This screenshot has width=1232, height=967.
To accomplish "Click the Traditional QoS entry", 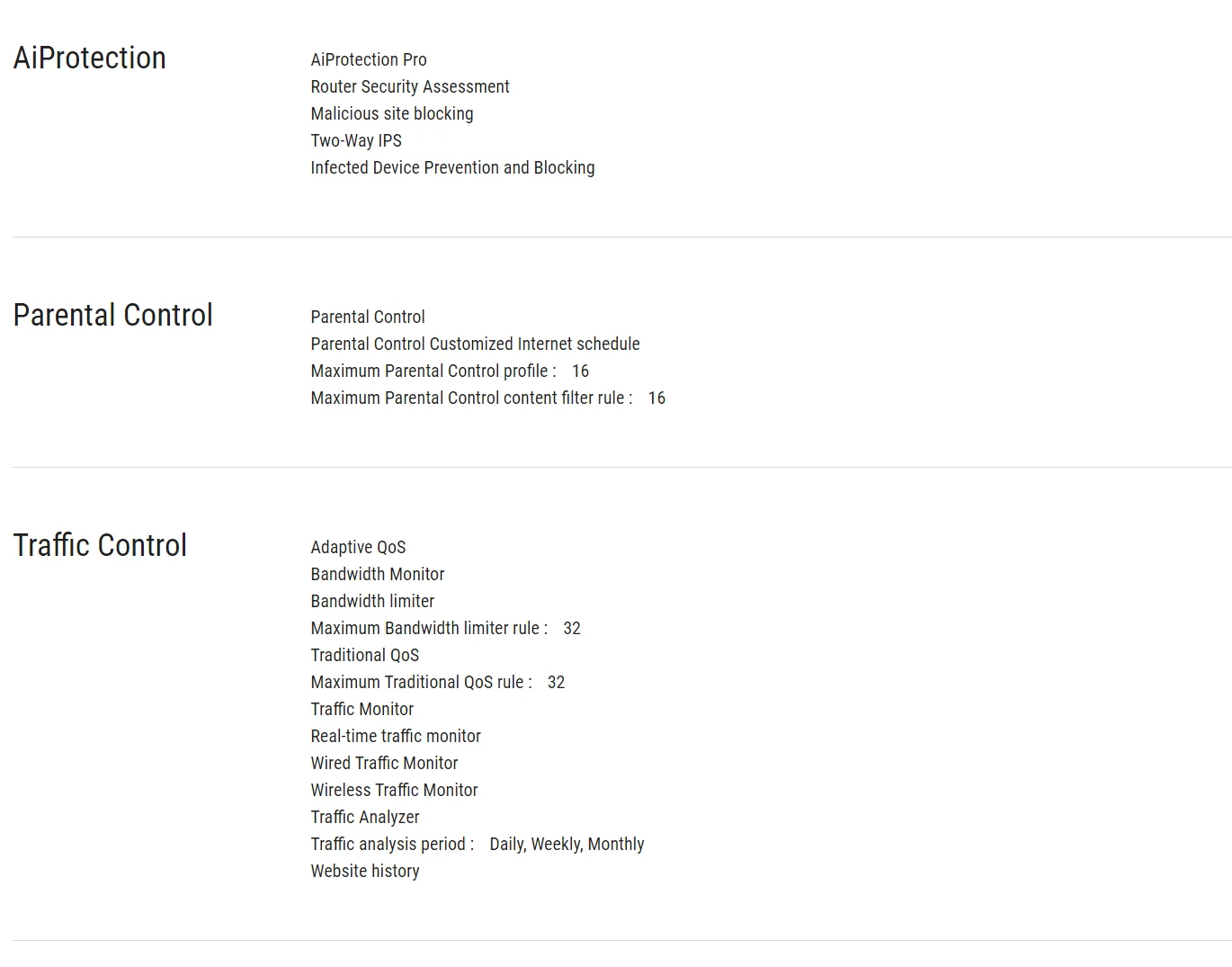I will pyautogui.click(x=365, y=655).
